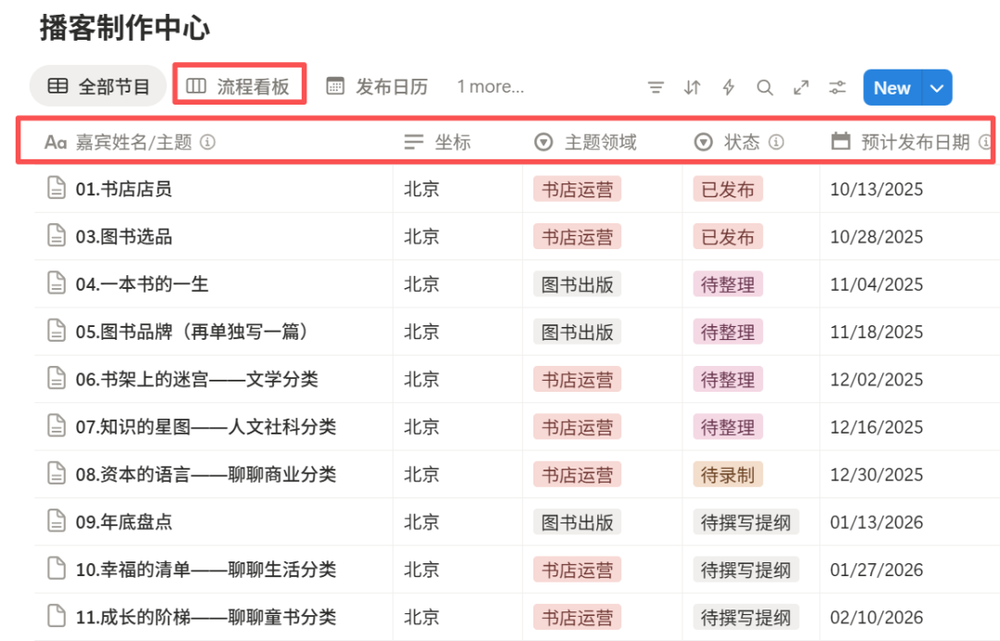Viewport: 1000px width, 641px height.
Task: Open the search magnifier icon
Action: click(765, 88)
